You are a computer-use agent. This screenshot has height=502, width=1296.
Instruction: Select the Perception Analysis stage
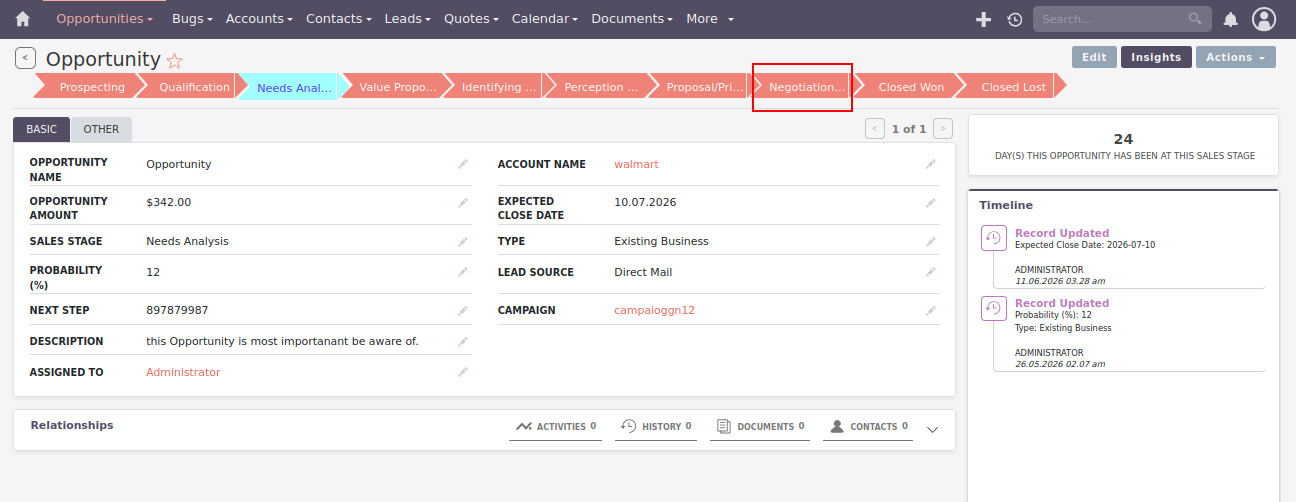point(601,87)
